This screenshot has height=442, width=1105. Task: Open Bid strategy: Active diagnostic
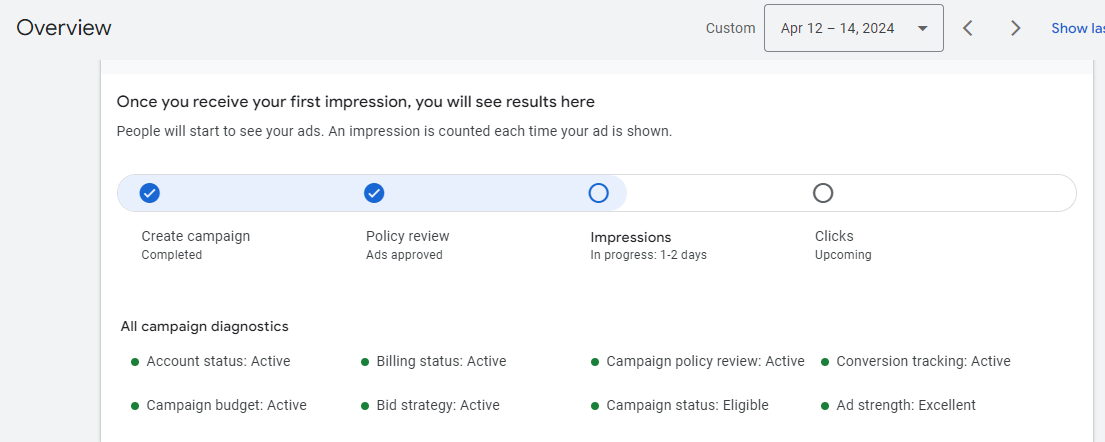click(437, 405)
